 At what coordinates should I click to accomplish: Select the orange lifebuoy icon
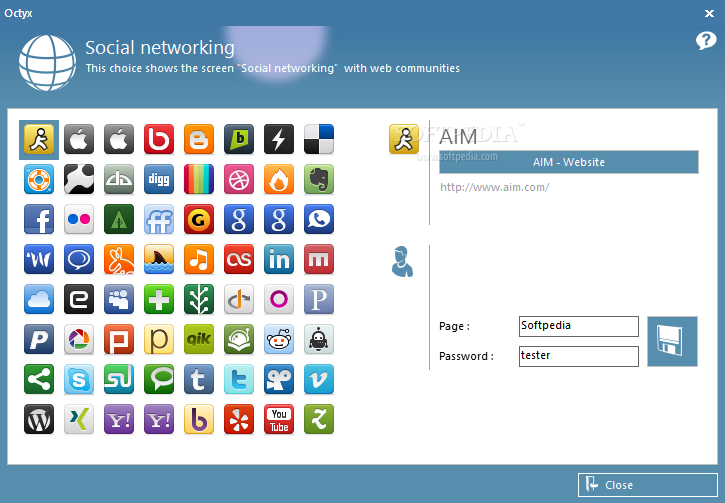point(39,179)
